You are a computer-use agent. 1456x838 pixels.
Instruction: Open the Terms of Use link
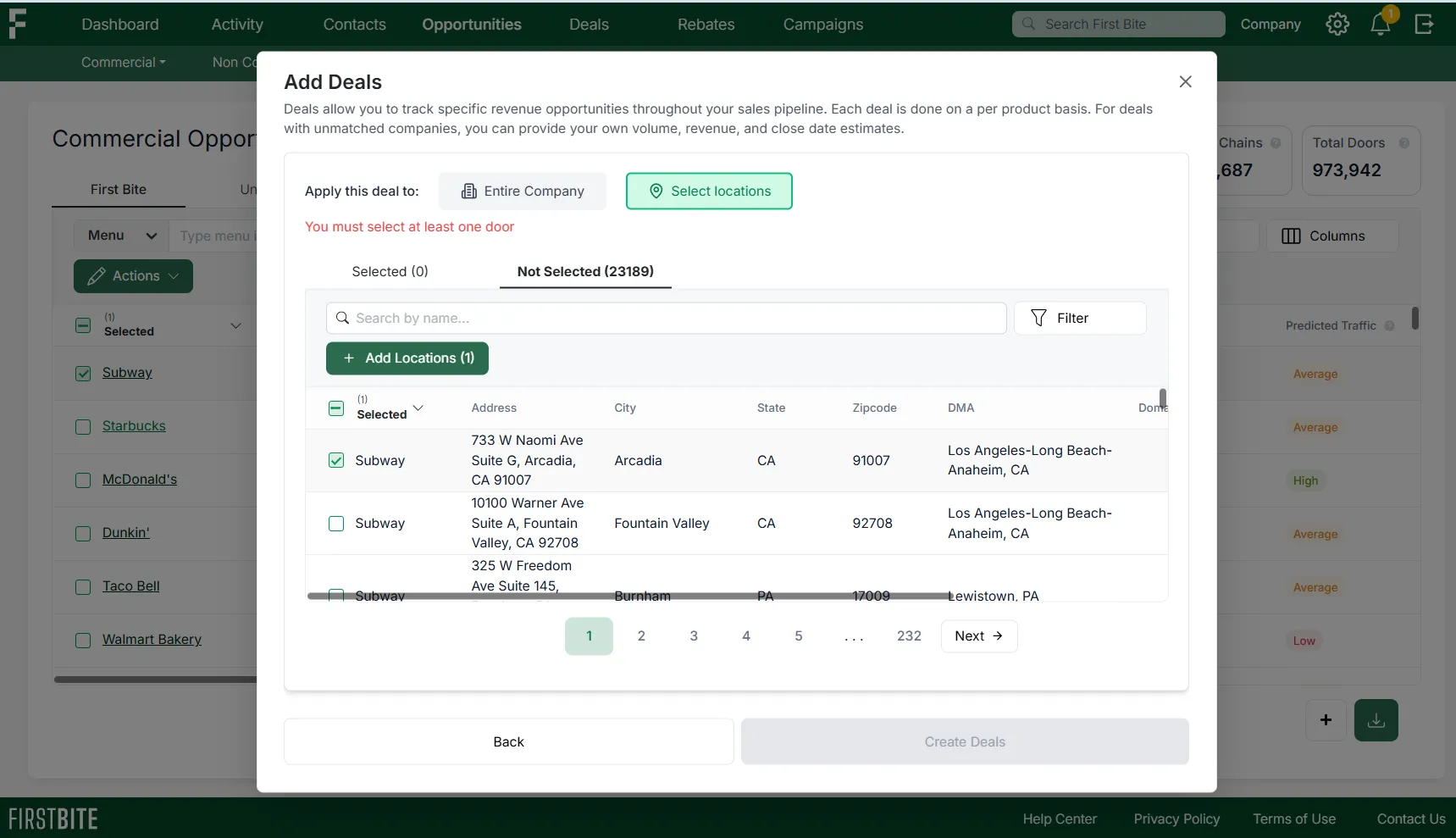tap(1294, 819)
